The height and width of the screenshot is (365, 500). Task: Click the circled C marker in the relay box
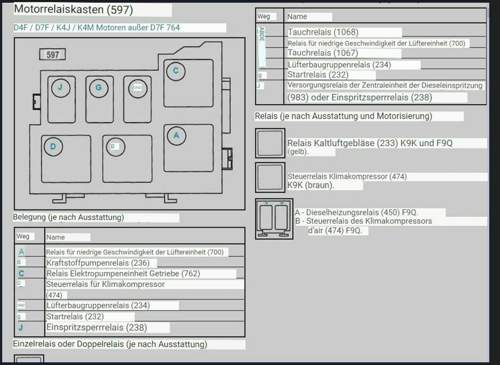tap(176, 71)
